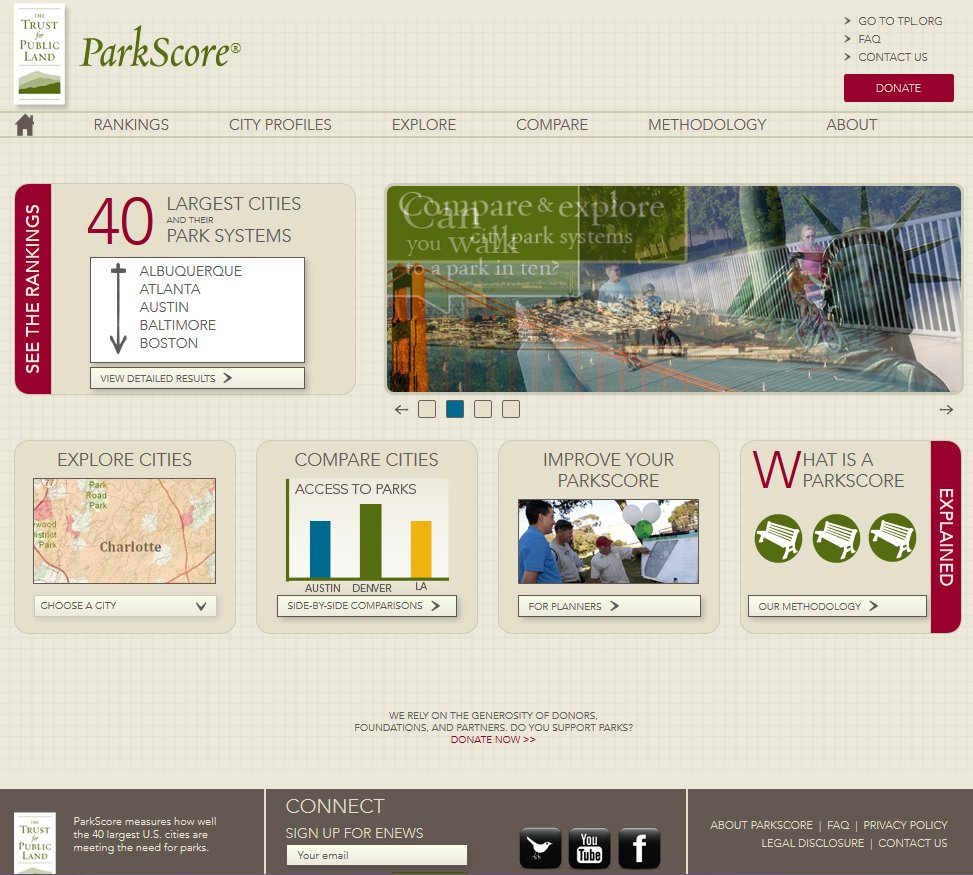The width and height of the screenshot is (973, 875).
Task: Open the planners photo thumbnail
Action: (x=609, y=542)
